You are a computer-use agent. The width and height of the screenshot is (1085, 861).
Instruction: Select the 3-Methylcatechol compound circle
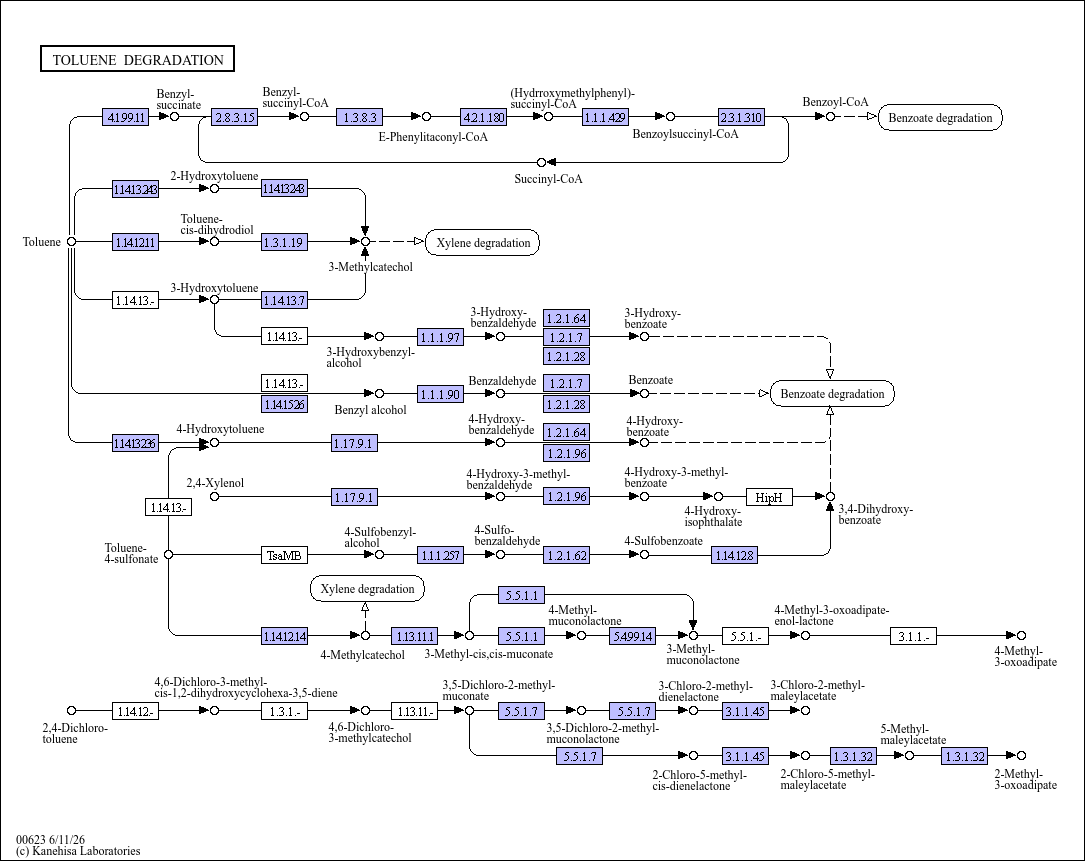click(x=365, y=242)
